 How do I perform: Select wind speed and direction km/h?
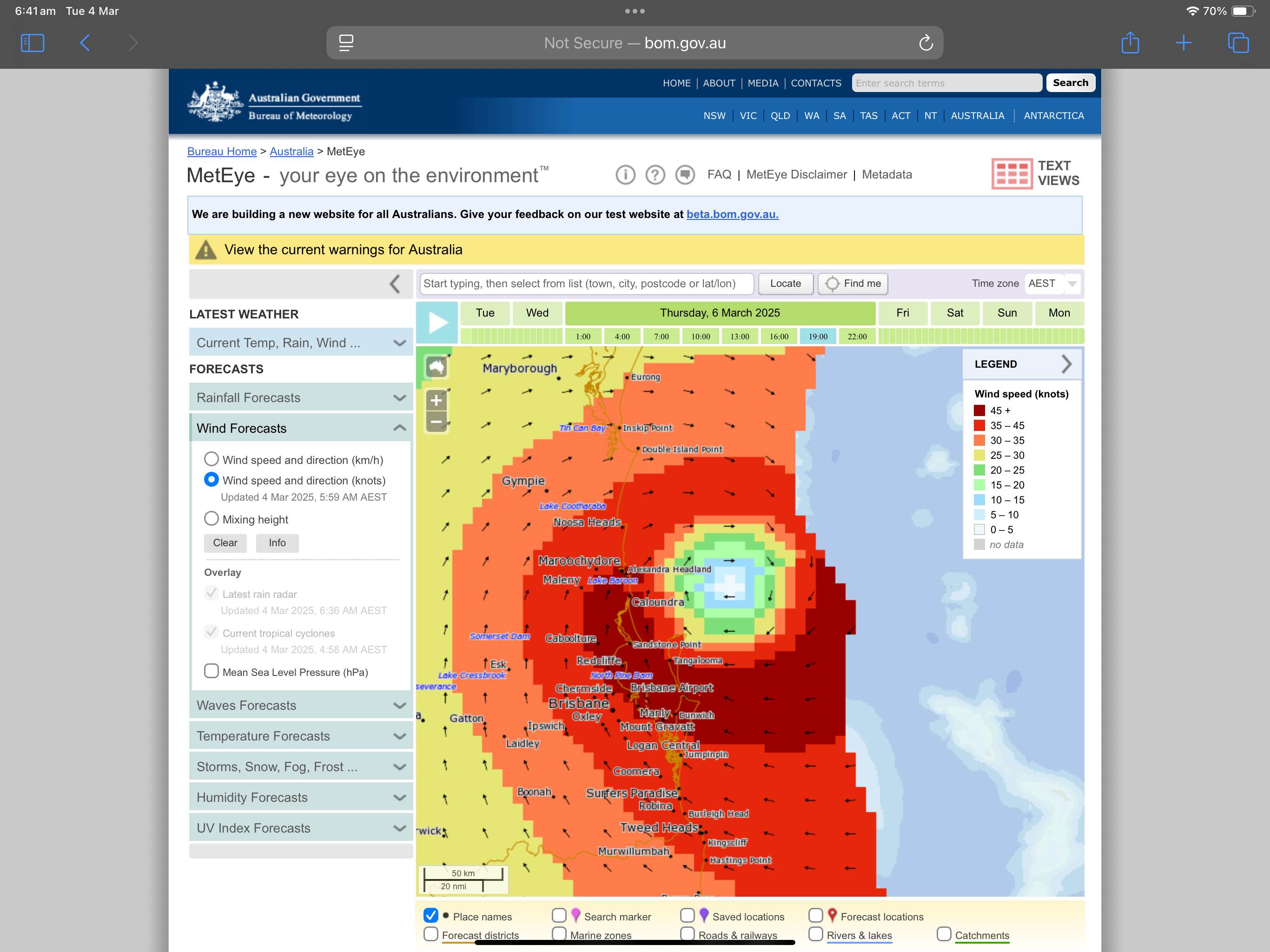click(212, 459)
